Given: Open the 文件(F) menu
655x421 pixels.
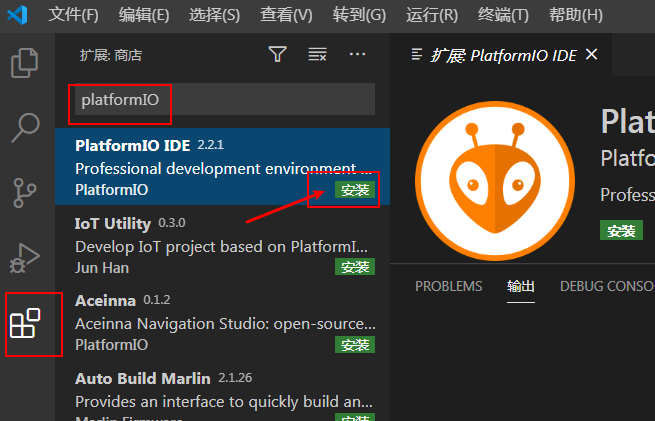Looking at the screenshot, I should [x=74, y=15].
